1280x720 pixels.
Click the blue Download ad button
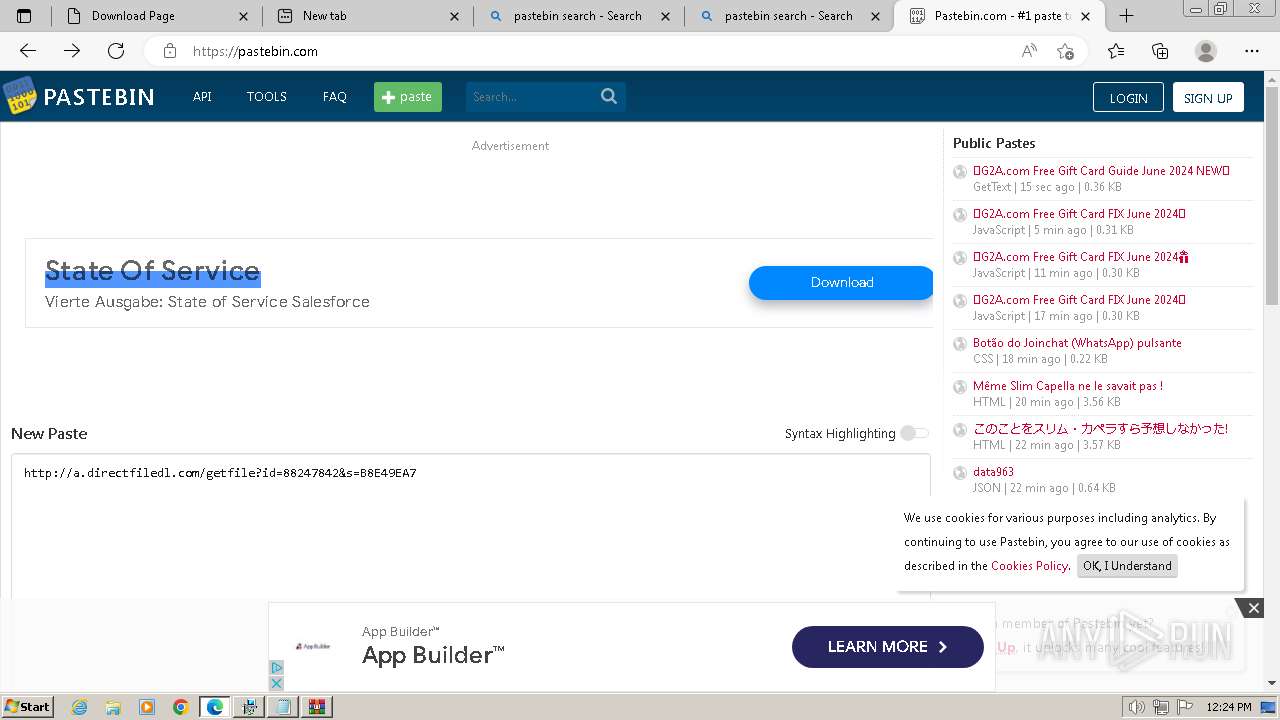click(x=842, y=282)
